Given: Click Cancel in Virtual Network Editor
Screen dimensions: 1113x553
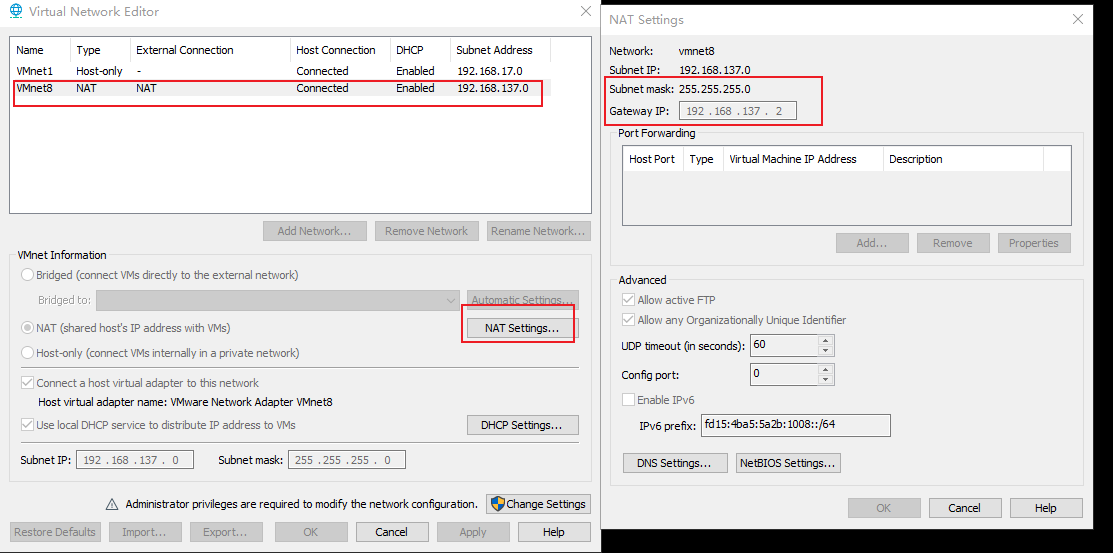Looking at the screenshot, I should pyautogui.click(x=392, y=532).
